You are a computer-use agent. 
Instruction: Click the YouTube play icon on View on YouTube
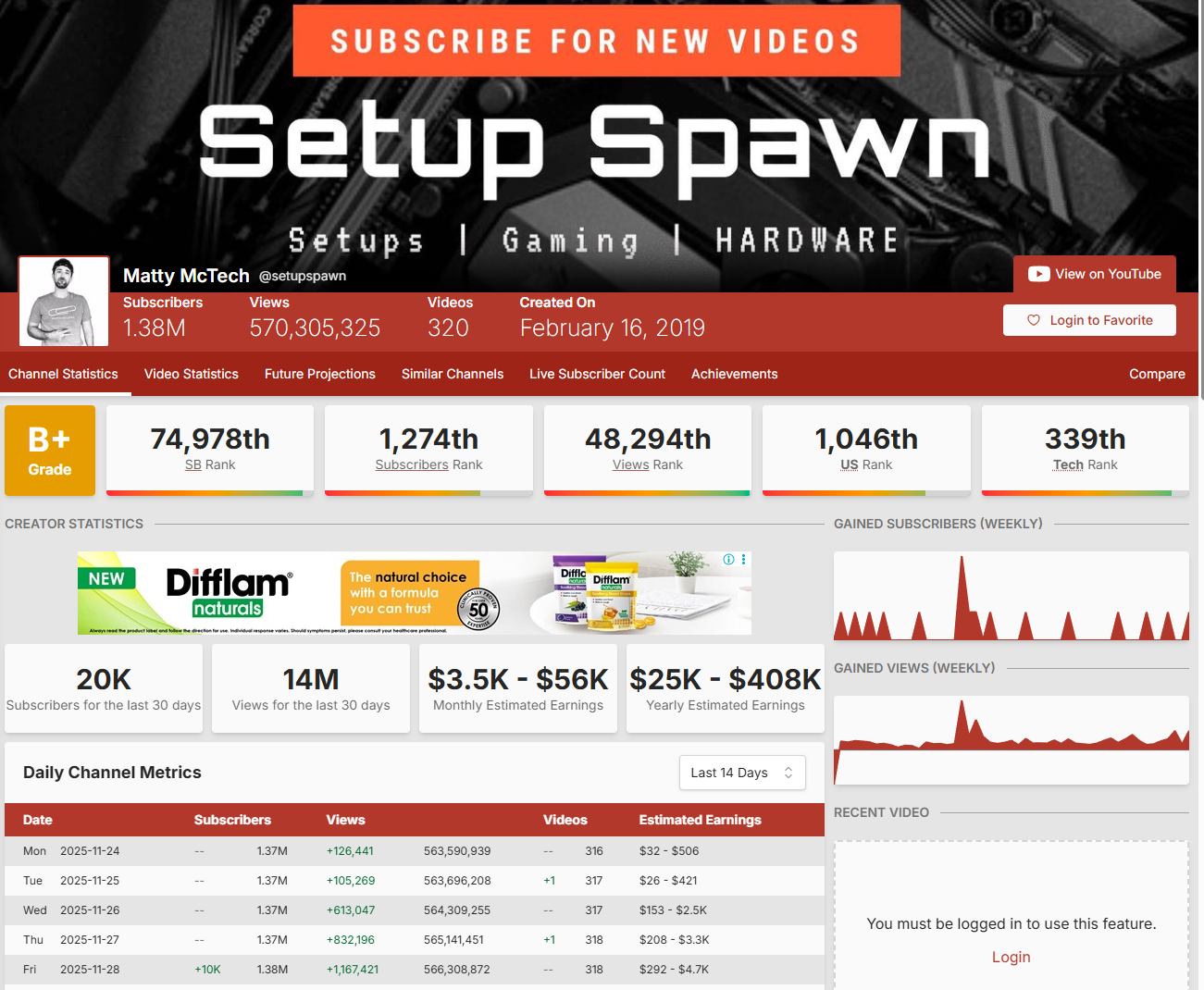tap(1038, 274)
